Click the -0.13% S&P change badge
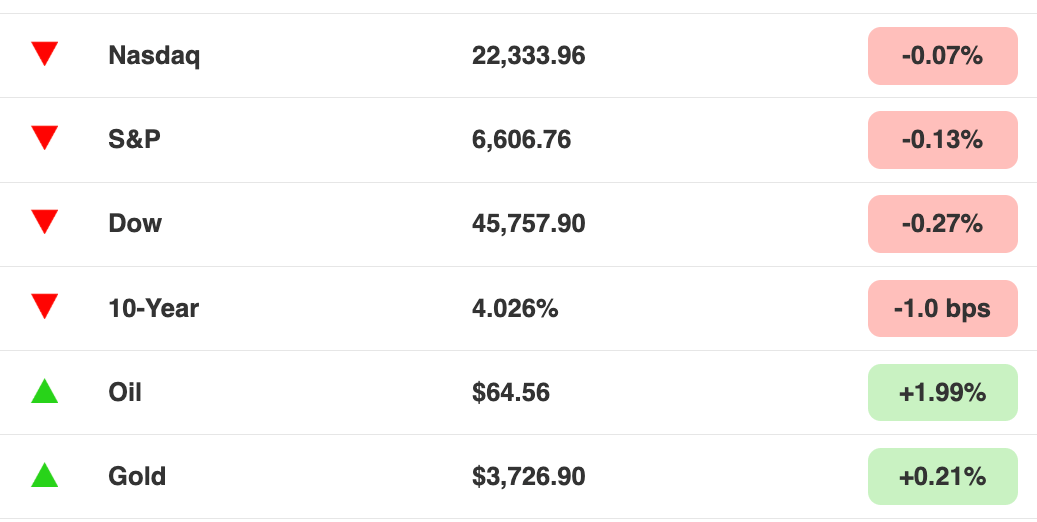 (x=942, y=140)
